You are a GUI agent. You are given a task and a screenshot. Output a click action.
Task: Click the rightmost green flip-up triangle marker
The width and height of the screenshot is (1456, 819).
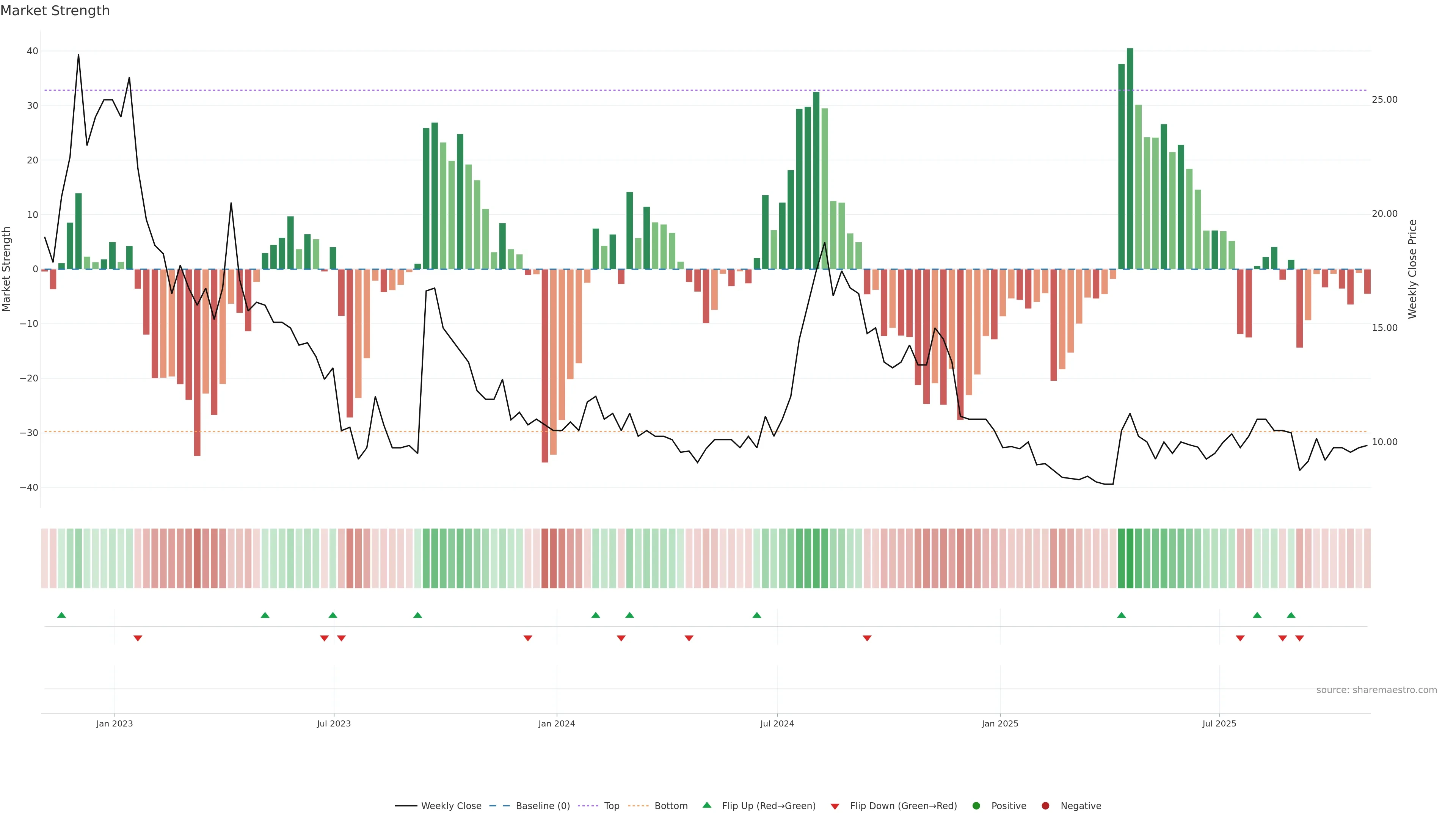(x=1291, y=615)
